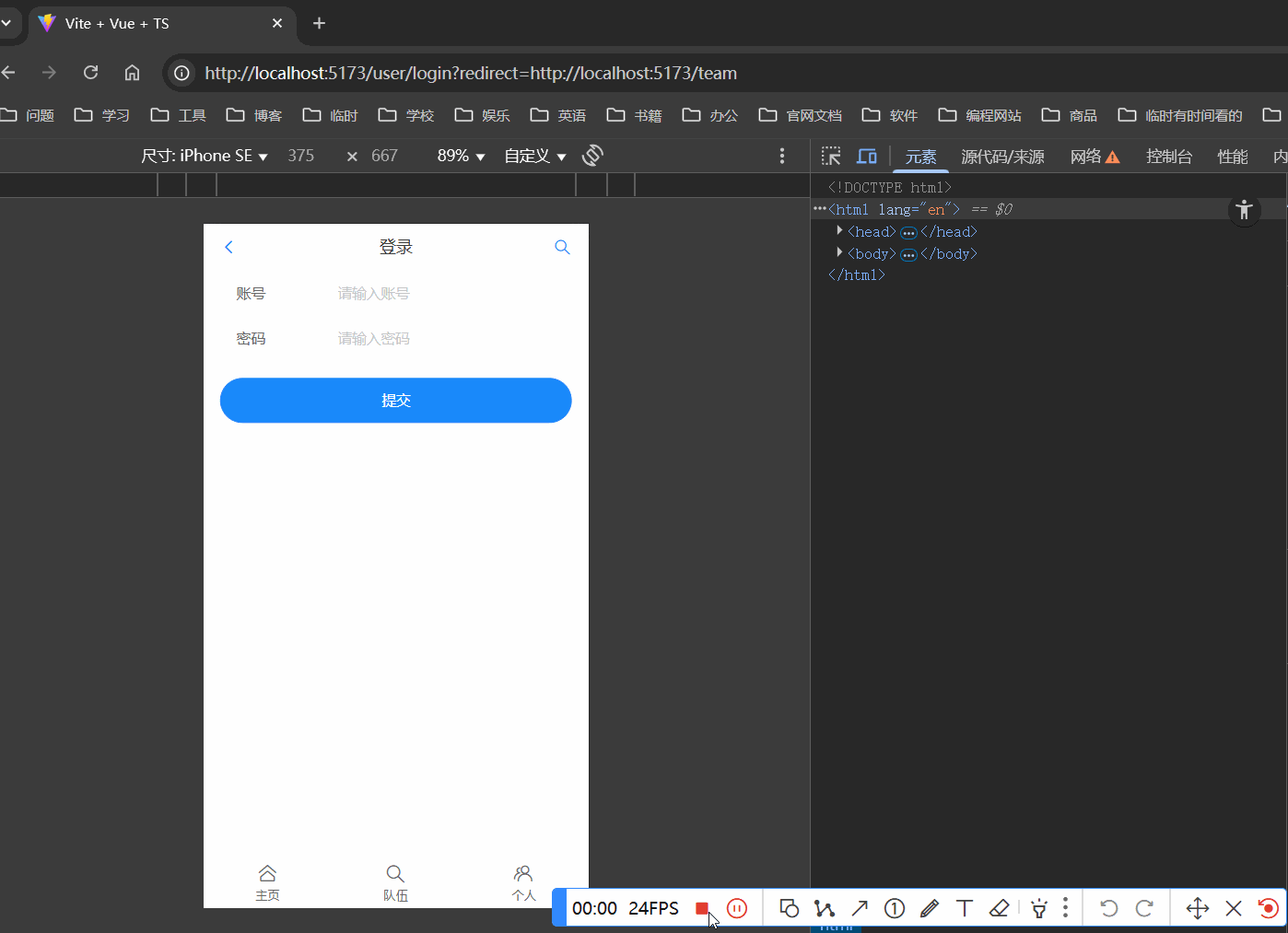Screen dimensions: 1288x933
Task: Expand the head element node
Action: point(839,231)
